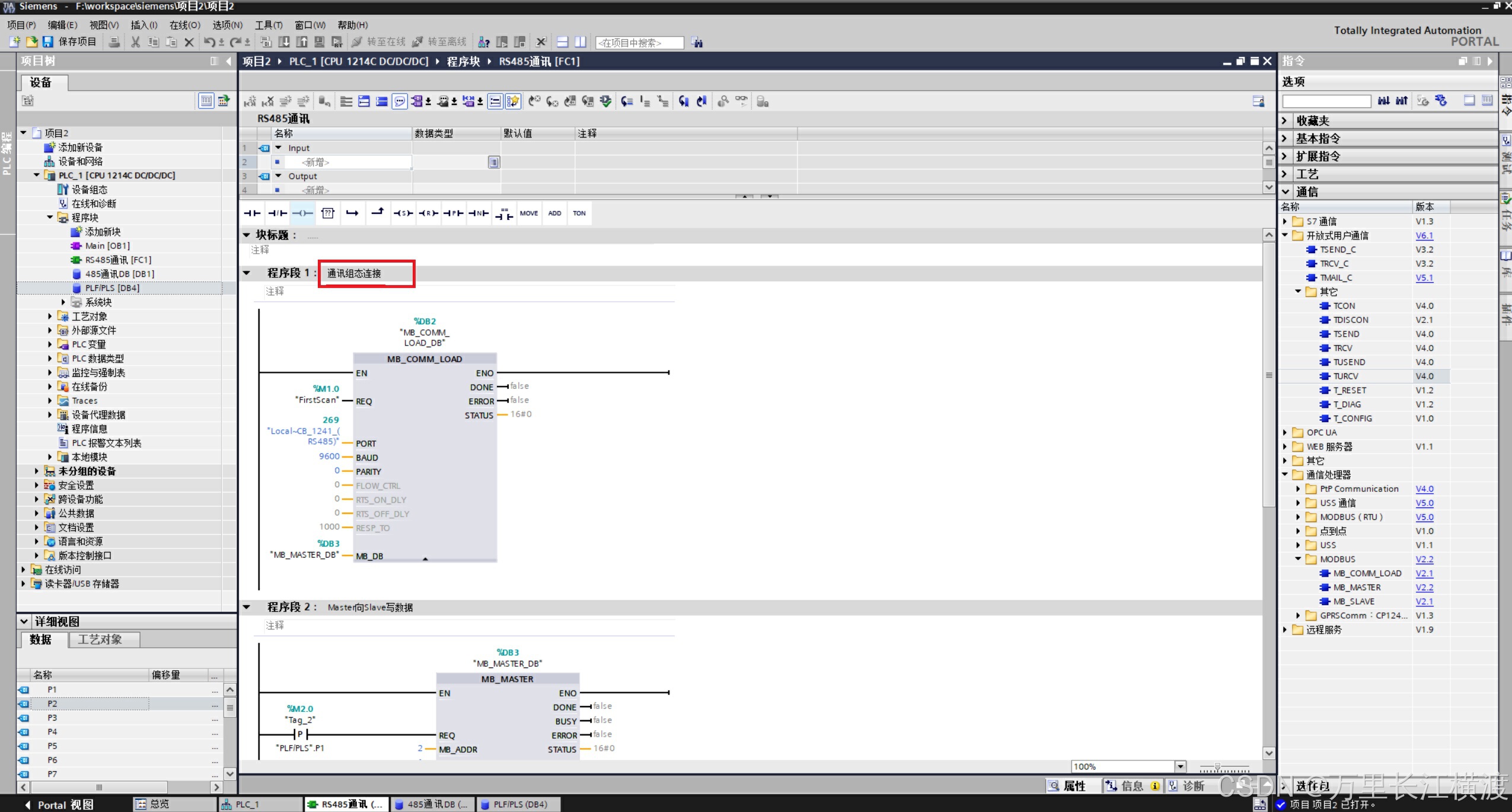Open Portal 视图 at bottom left

click(59, 804)
